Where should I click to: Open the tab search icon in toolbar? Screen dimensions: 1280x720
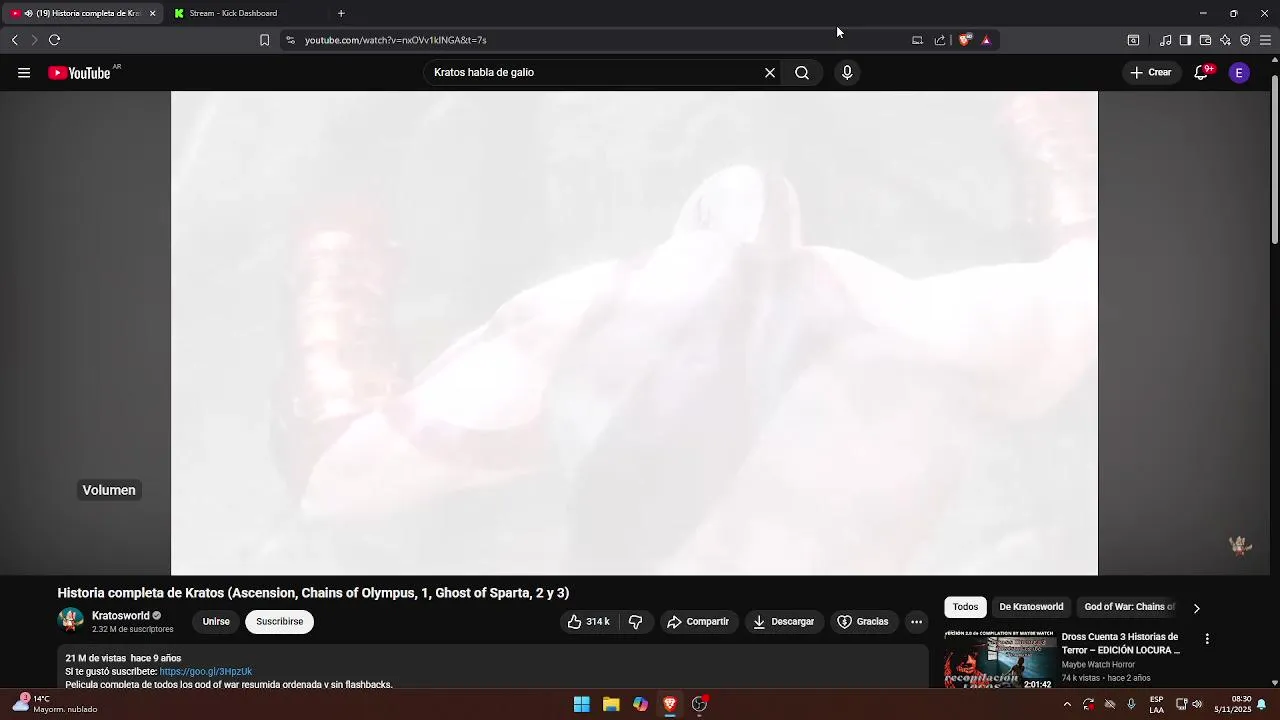(x=1133, y=40)
